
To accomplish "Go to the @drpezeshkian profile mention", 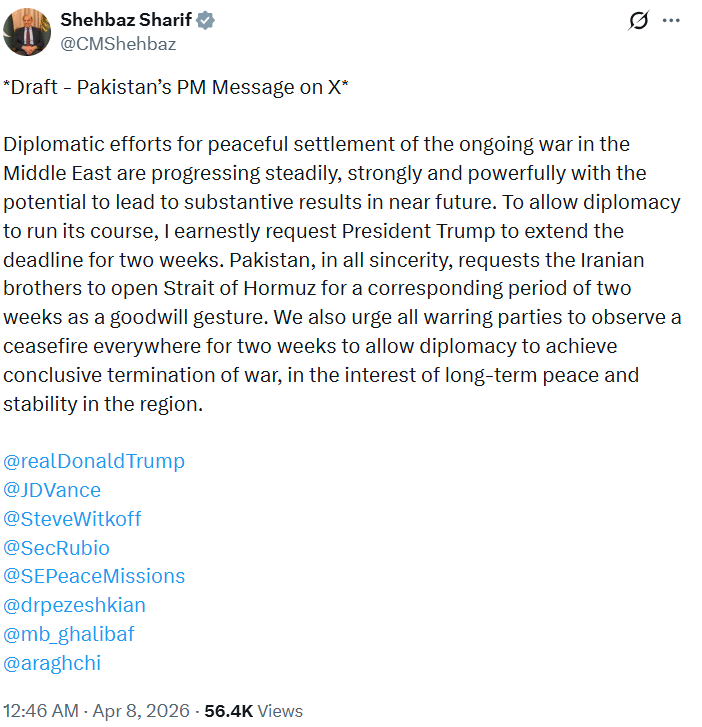I will pos(75,605).
